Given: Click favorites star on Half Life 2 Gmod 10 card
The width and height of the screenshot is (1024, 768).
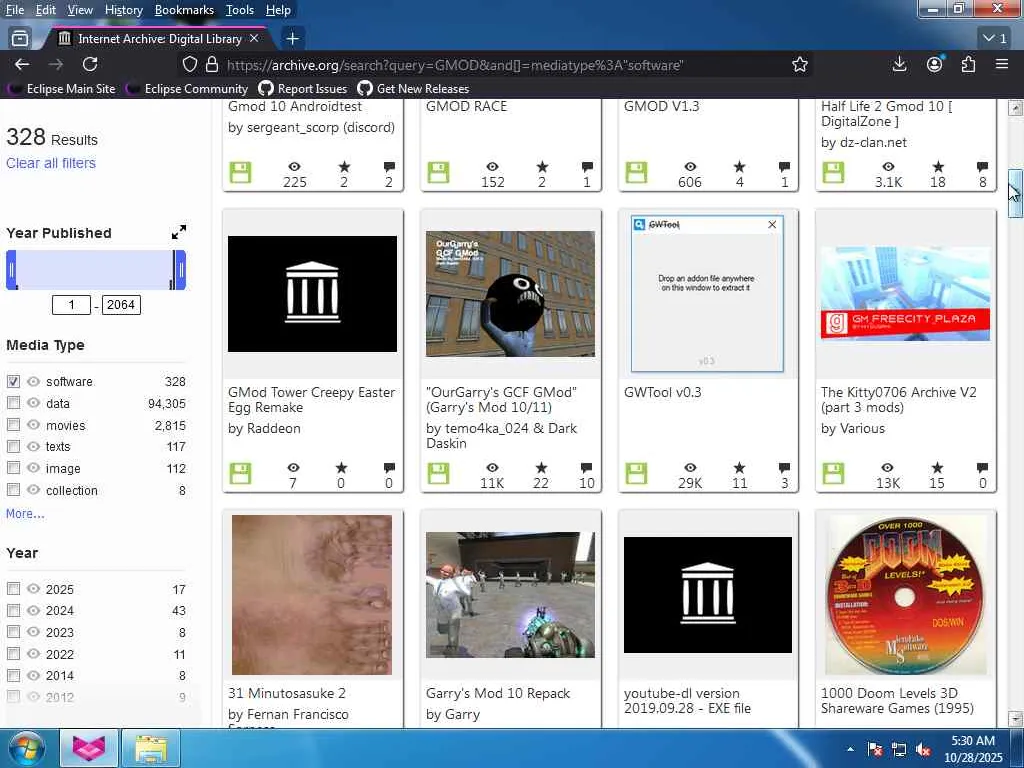Looking at the screenshot, I should pos(938,167).
